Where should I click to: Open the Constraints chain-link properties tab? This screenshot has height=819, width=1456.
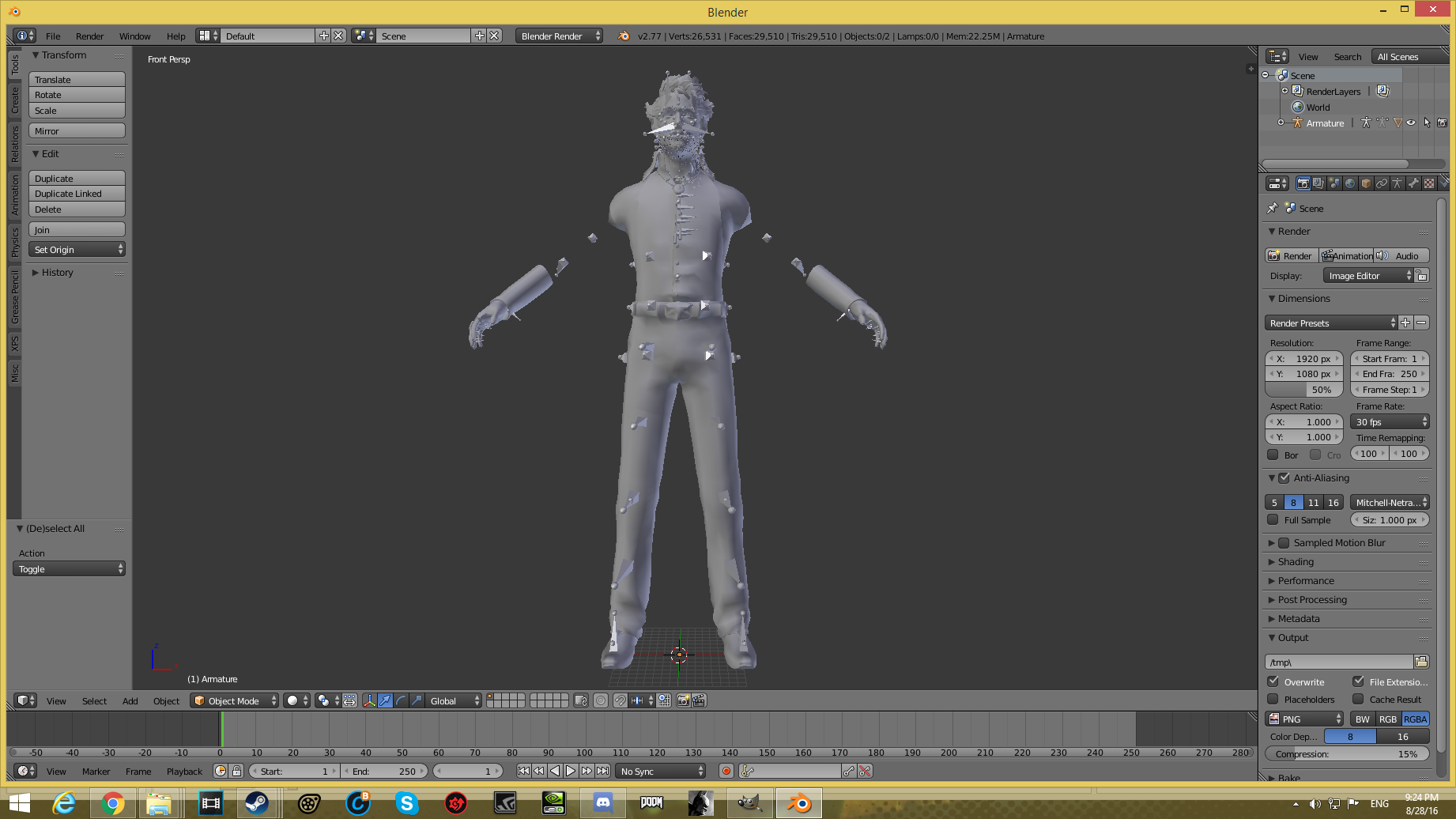[1382, 183]
